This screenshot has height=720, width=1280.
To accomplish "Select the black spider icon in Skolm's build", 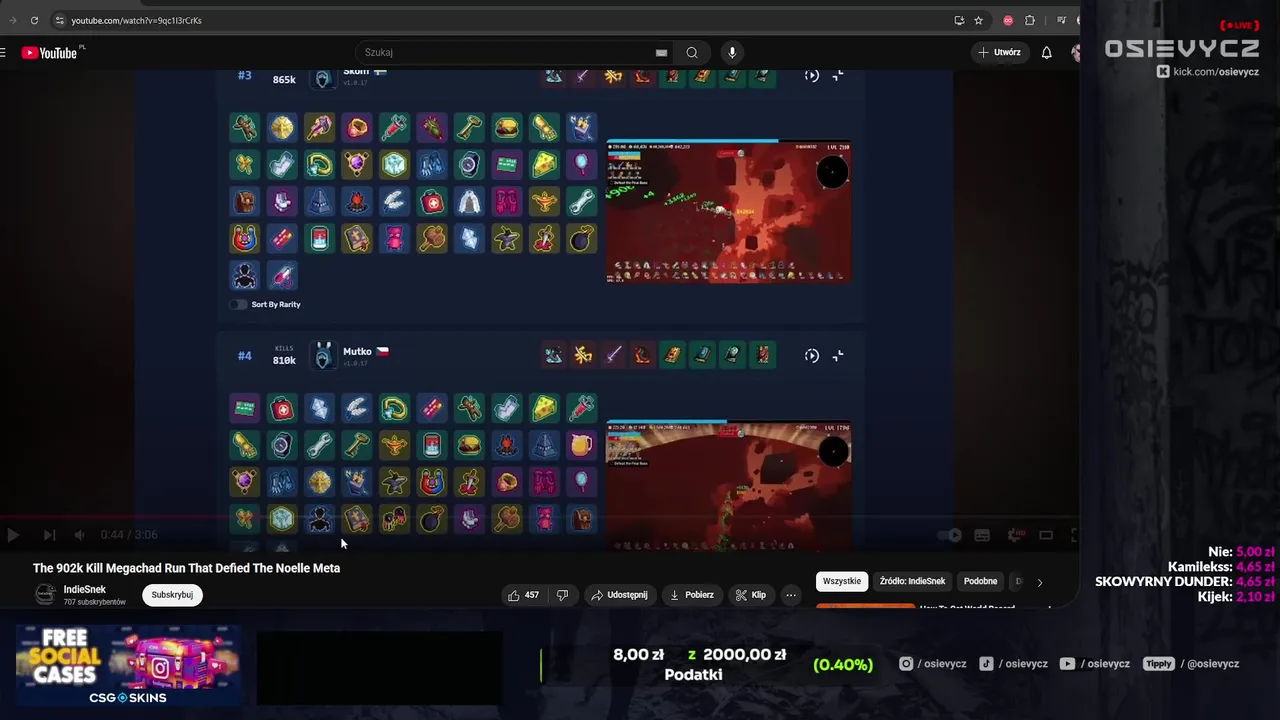I will [244, 275].
